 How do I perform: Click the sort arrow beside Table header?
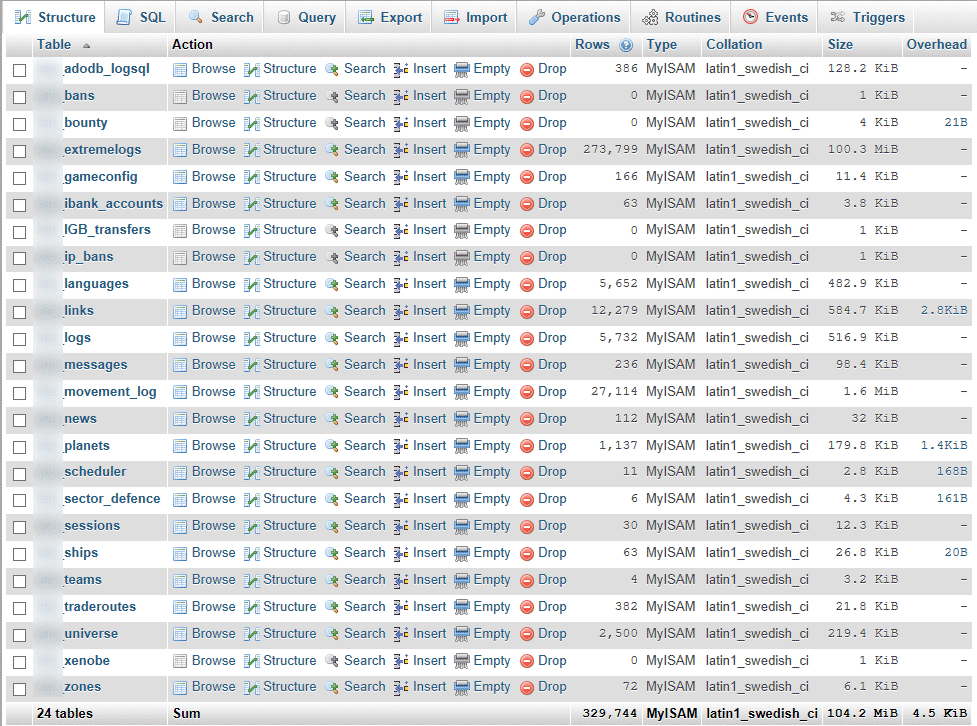click(x=86, y=45)
